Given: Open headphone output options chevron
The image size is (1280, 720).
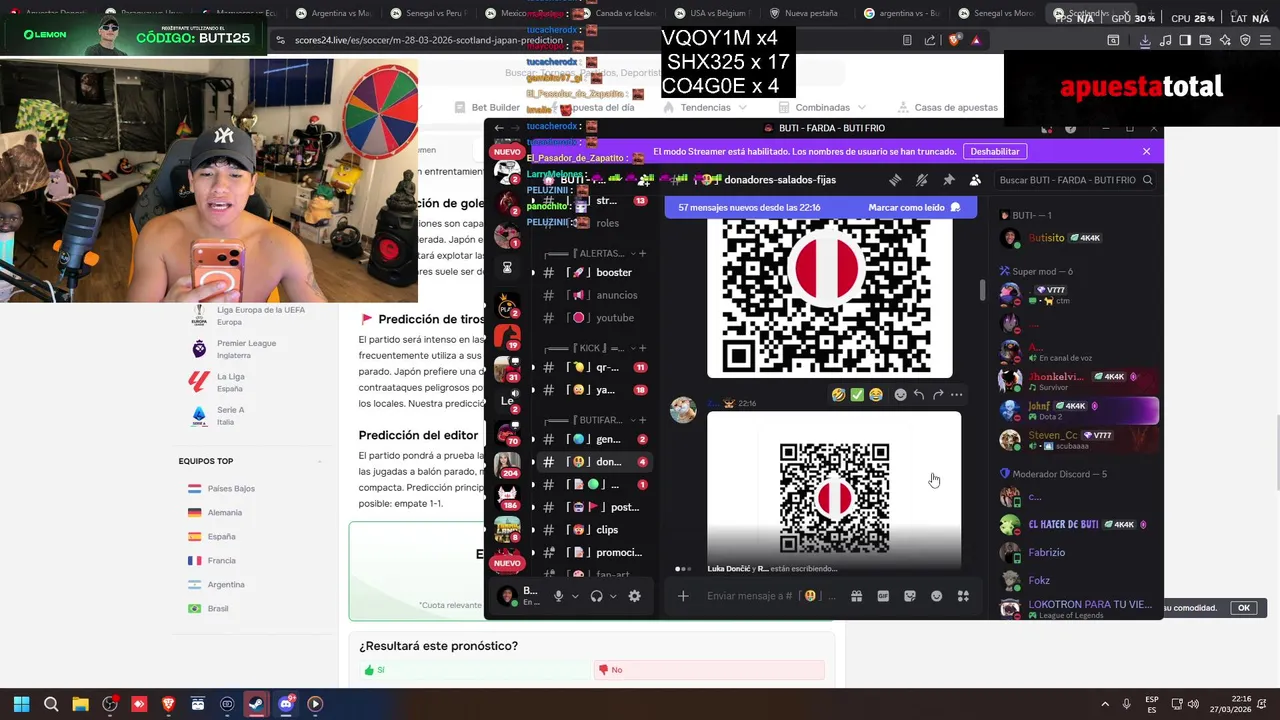Looking at the screenshot, I should pos(613,596).
